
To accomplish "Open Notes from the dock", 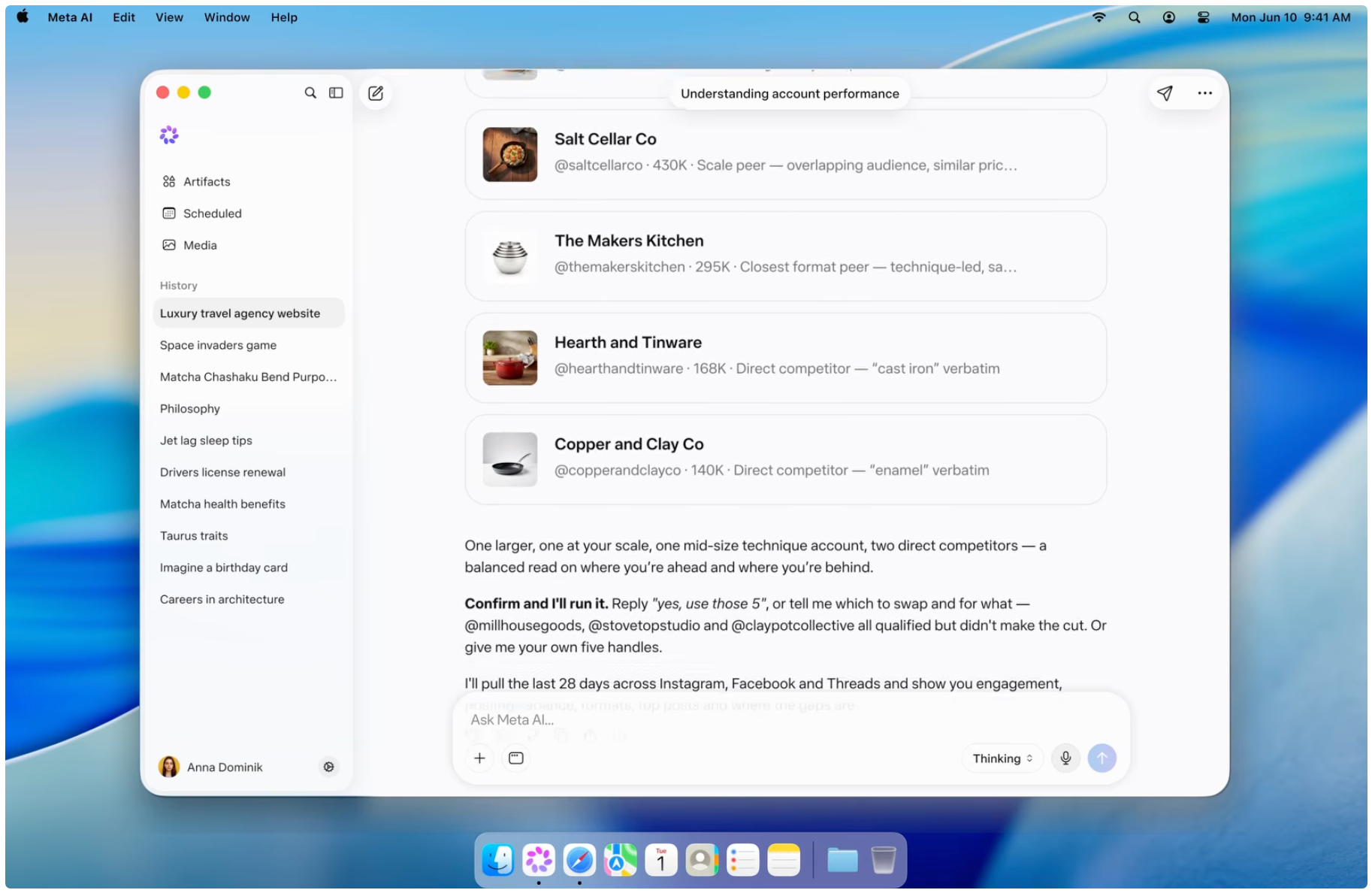I will 784,860.
